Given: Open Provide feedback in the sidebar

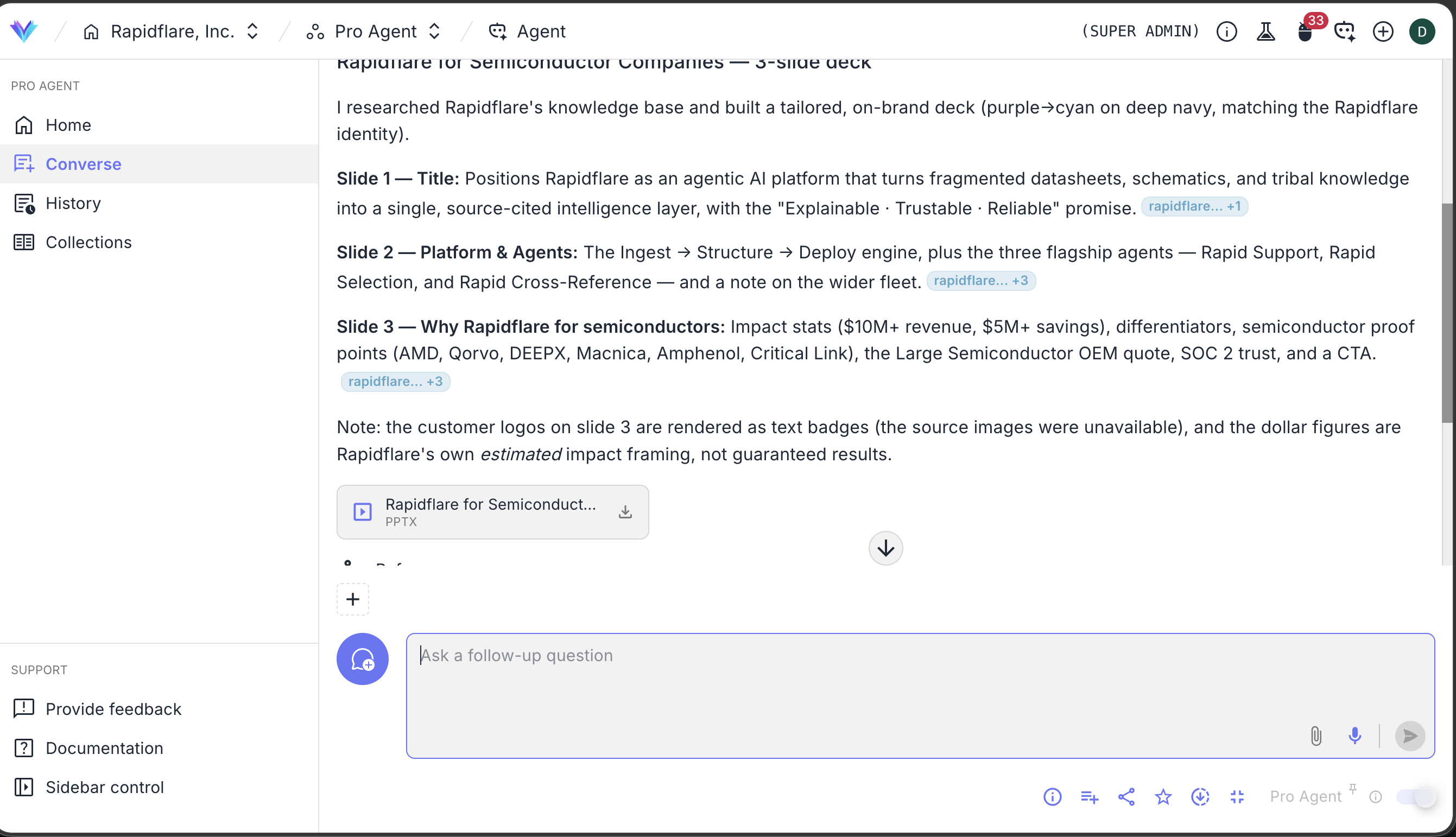Looking at the screenshot, I should pyautogui.click(x=159, y=709).
